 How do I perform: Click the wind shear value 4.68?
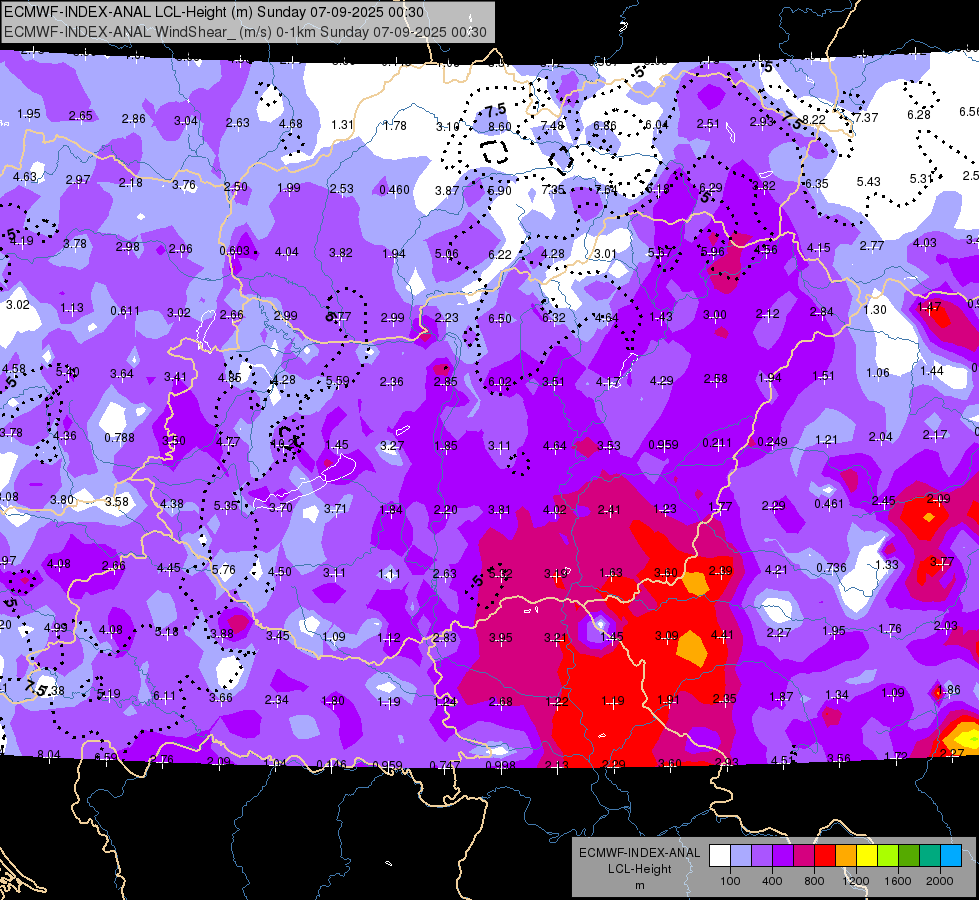click(x=290, y=124)
